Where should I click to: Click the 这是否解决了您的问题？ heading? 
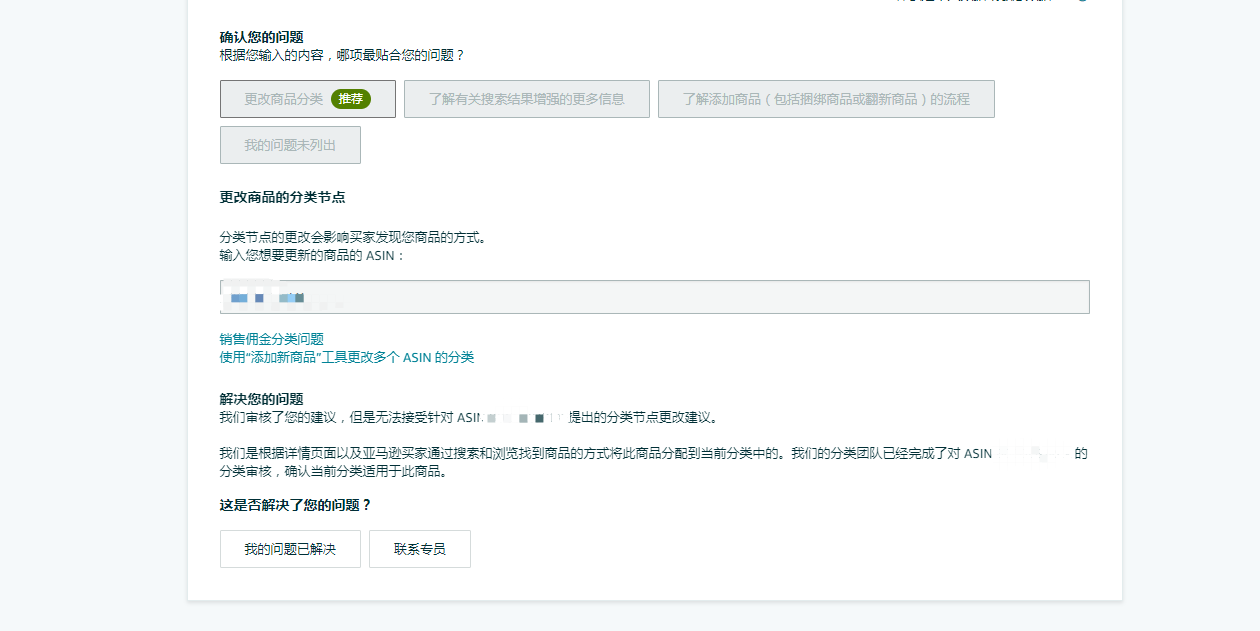[x=295, y=505]
